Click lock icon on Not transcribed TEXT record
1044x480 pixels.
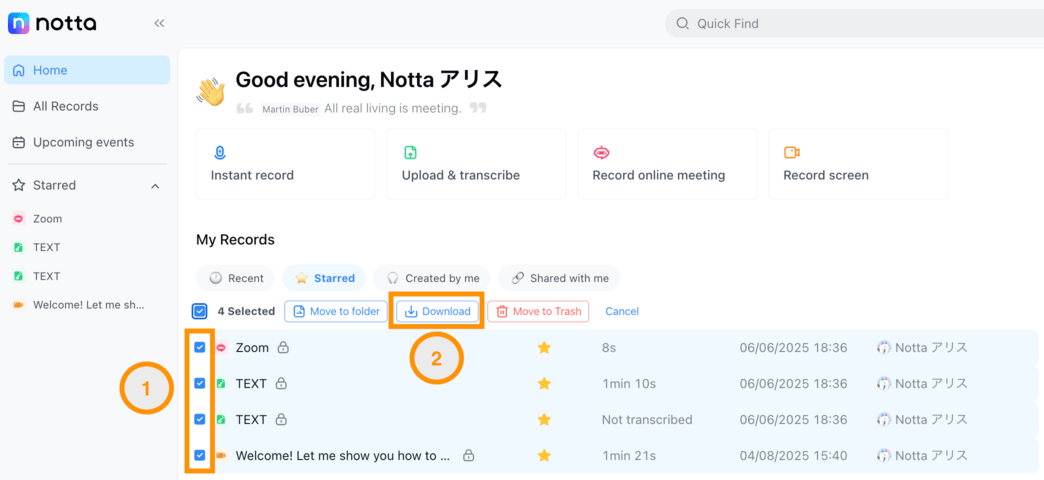coord(281,419)
